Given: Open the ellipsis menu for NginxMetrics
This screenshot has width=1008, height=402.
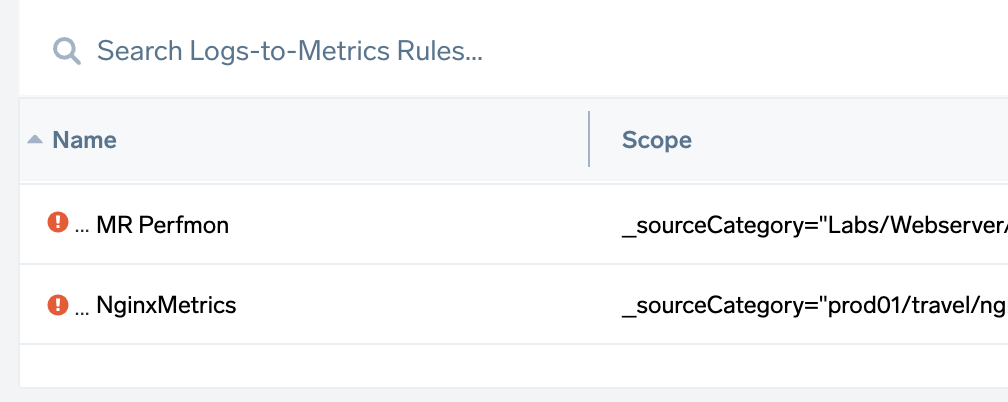Looking at the screenshot, I should pyautogui.click(x=82, y=307).
